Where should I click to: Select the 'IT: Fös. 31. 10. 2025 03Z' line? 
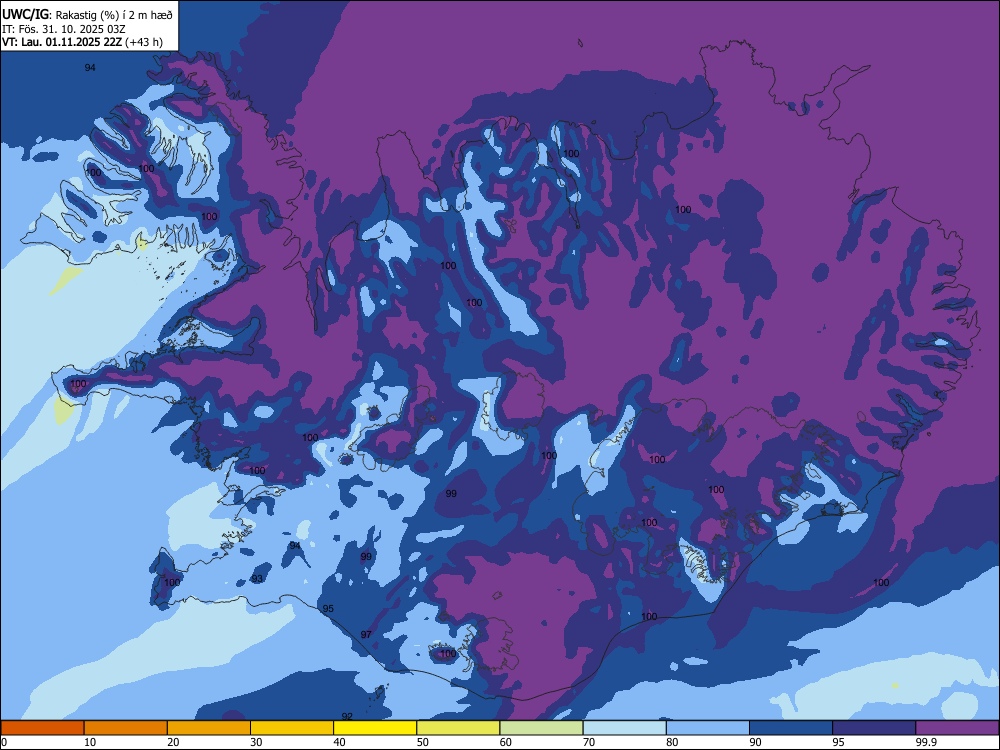point(64,29)
